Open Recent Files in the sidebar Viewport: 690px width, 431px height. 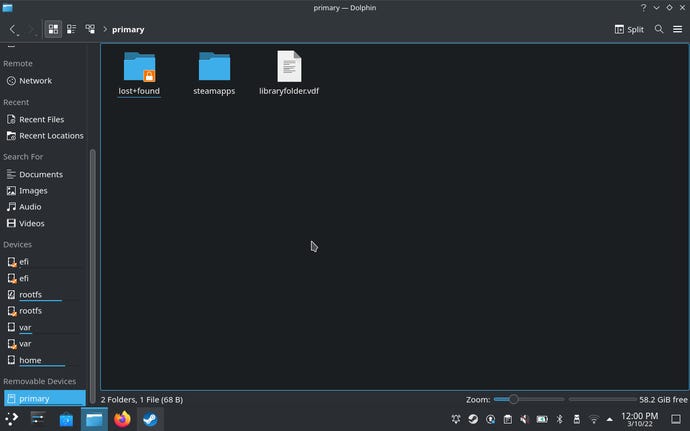tap(41, 119)
